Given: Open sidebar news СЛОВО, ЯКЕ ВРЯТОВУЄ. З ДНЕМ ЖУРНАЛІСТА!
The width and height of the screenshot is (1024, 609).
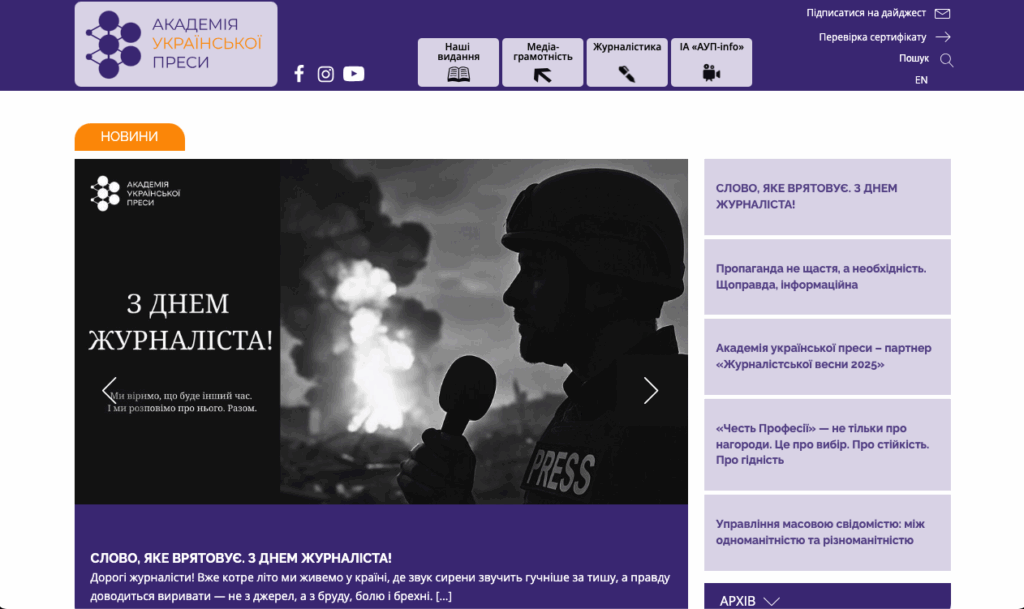Looking at the screenshot, I should point(827,196).
